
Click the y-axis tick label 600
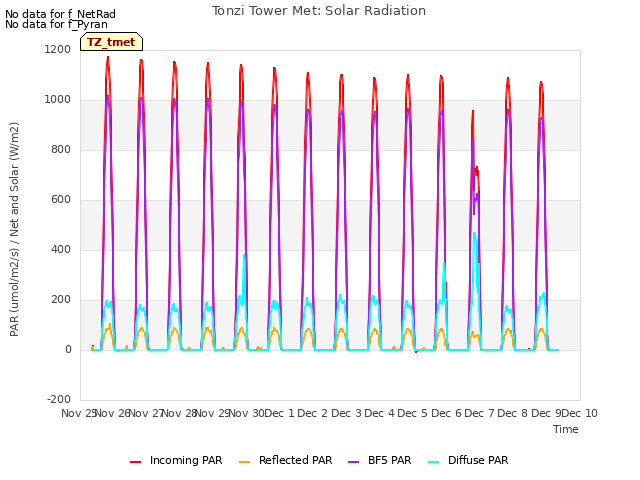click(61, 200)
